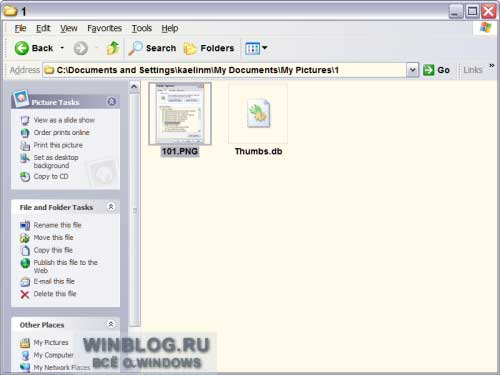Collapse the File and Folder Tasks panel

[x=111, y=207]
